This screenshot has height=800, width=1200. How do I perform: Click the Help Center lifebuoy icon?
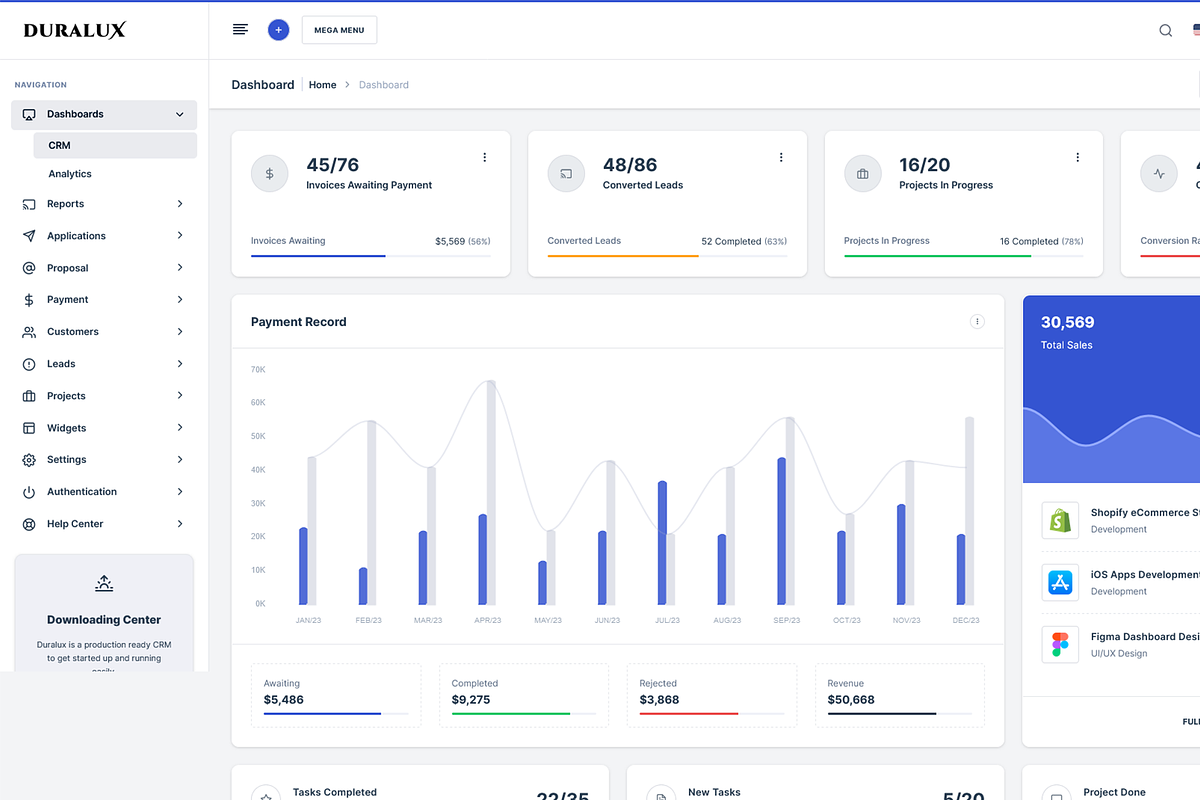pyautogui.click(x=28, y=524)
